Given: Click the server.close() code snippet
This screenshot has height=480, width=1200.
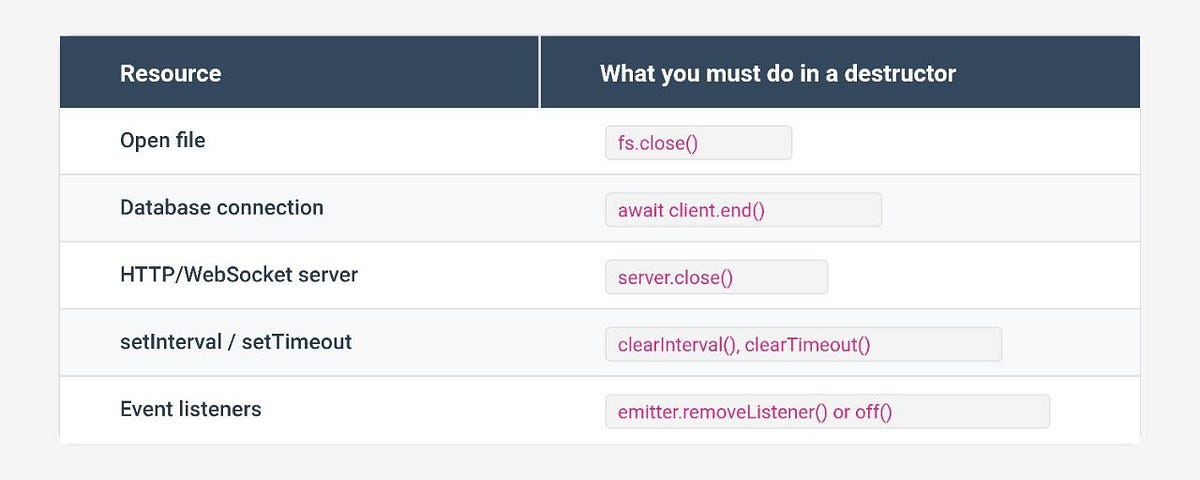Looking at the screenshot, I should pos(717,277).
